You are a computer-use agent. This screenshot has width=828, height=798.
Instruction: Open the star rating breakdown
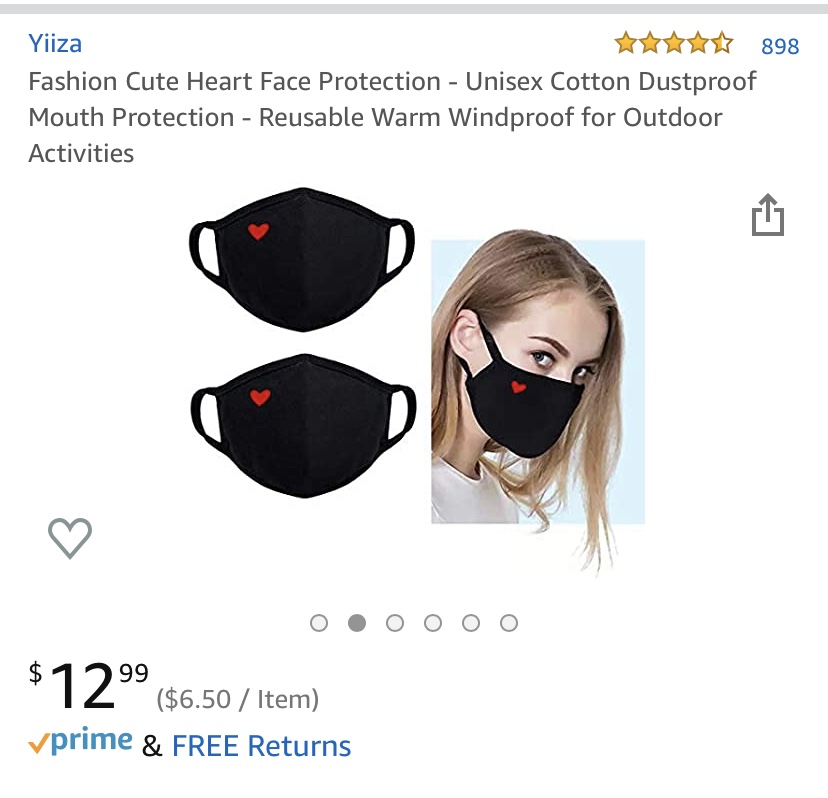674,43
